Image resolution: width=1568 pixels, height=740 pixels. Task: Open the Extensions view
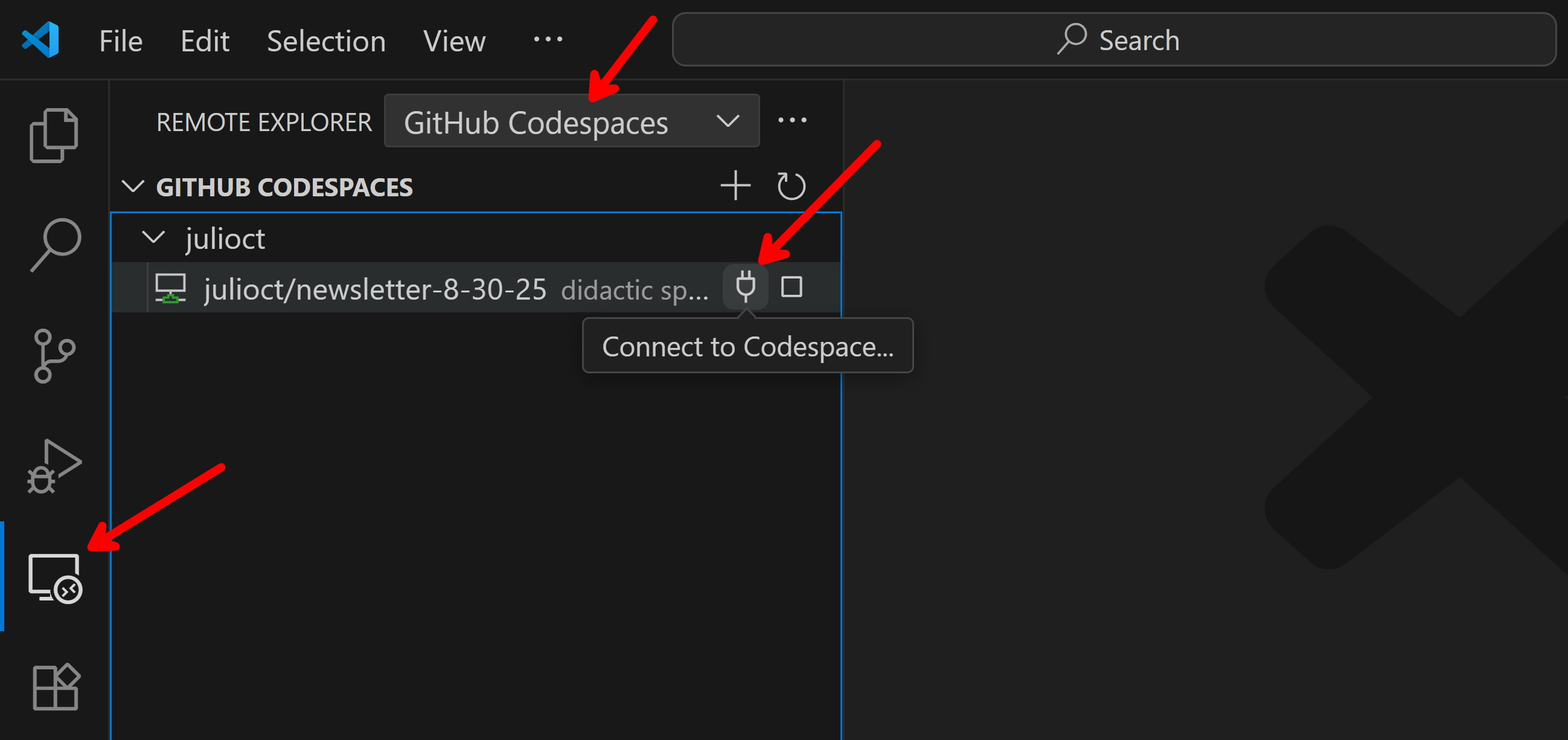[x=56, y=687]
